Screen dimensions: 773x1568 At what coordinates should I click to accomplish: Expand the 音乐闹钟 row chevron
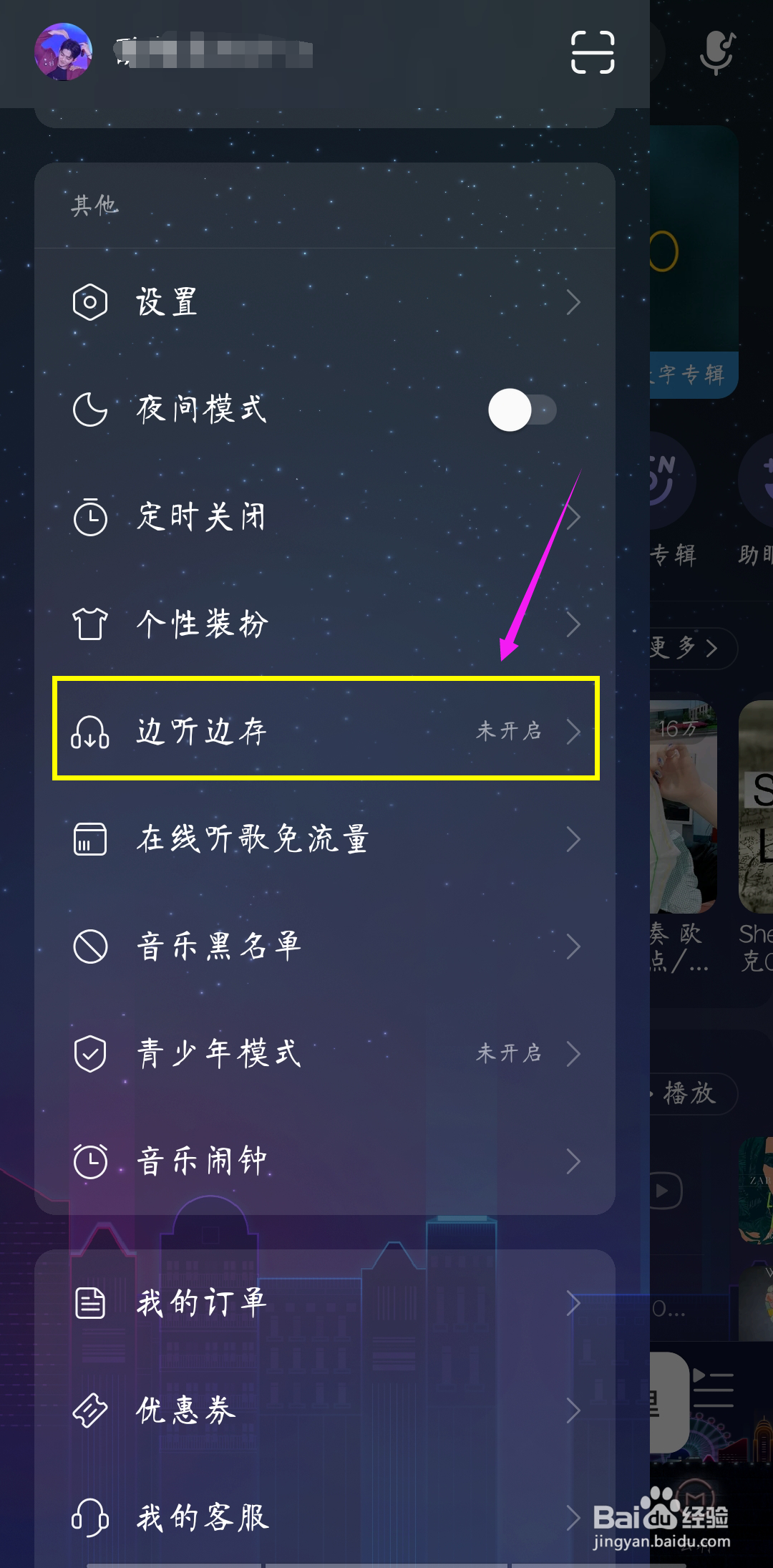[x=573, y=1161]
